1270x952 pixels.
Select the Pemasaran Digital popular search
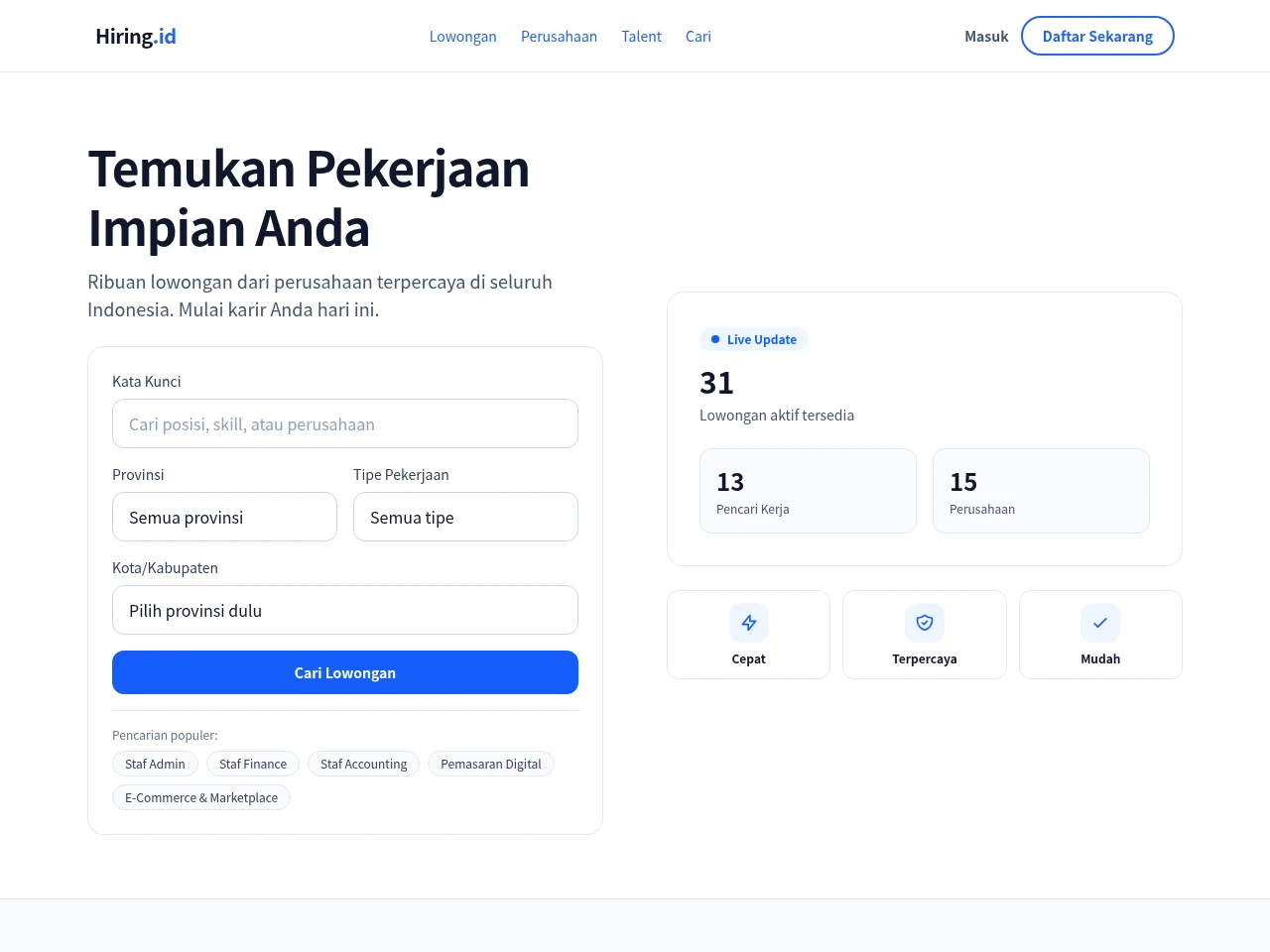[x=491, y=764]
